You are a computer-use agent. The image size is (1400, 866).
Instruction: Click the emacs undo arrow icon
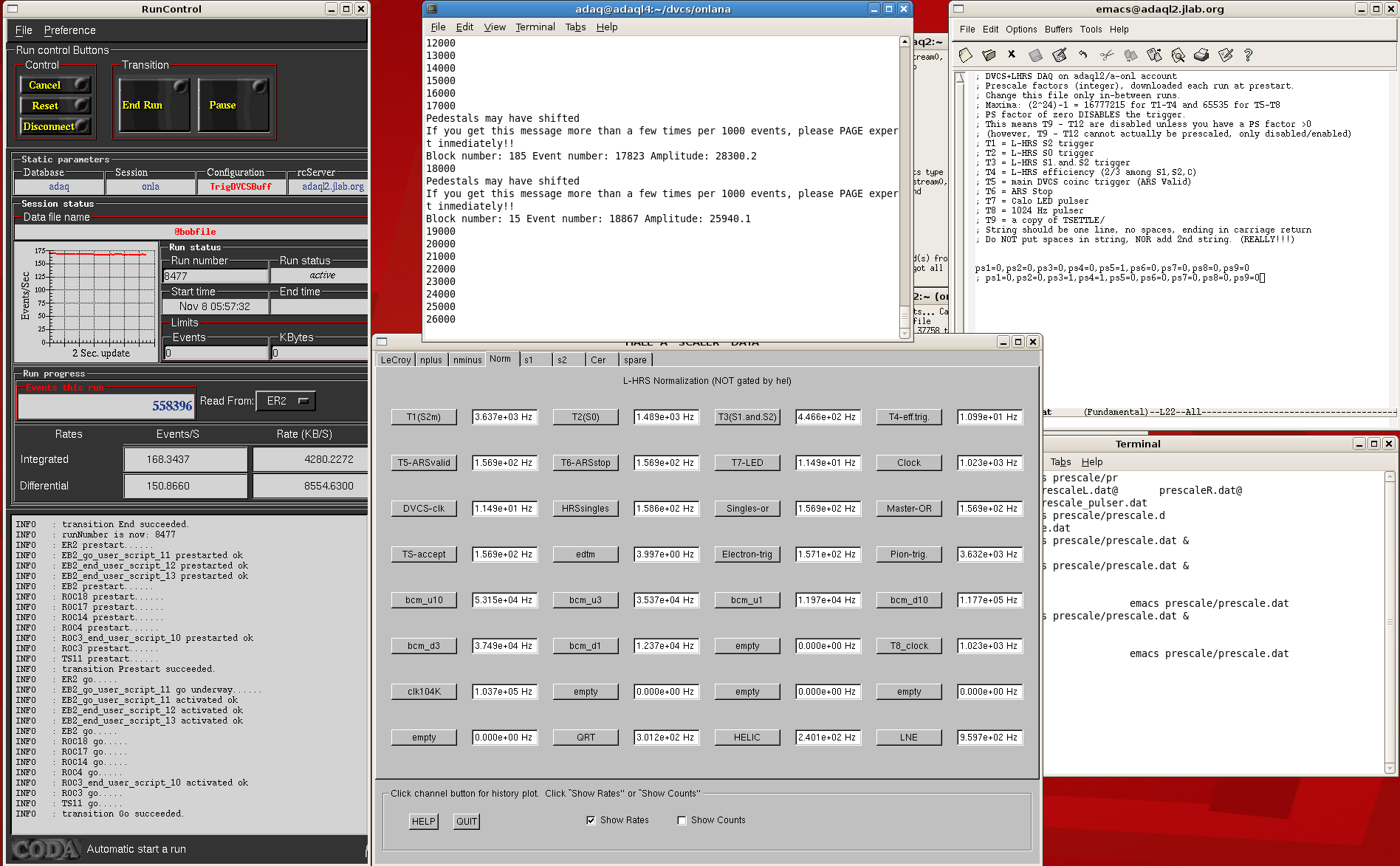[1082, 55]
